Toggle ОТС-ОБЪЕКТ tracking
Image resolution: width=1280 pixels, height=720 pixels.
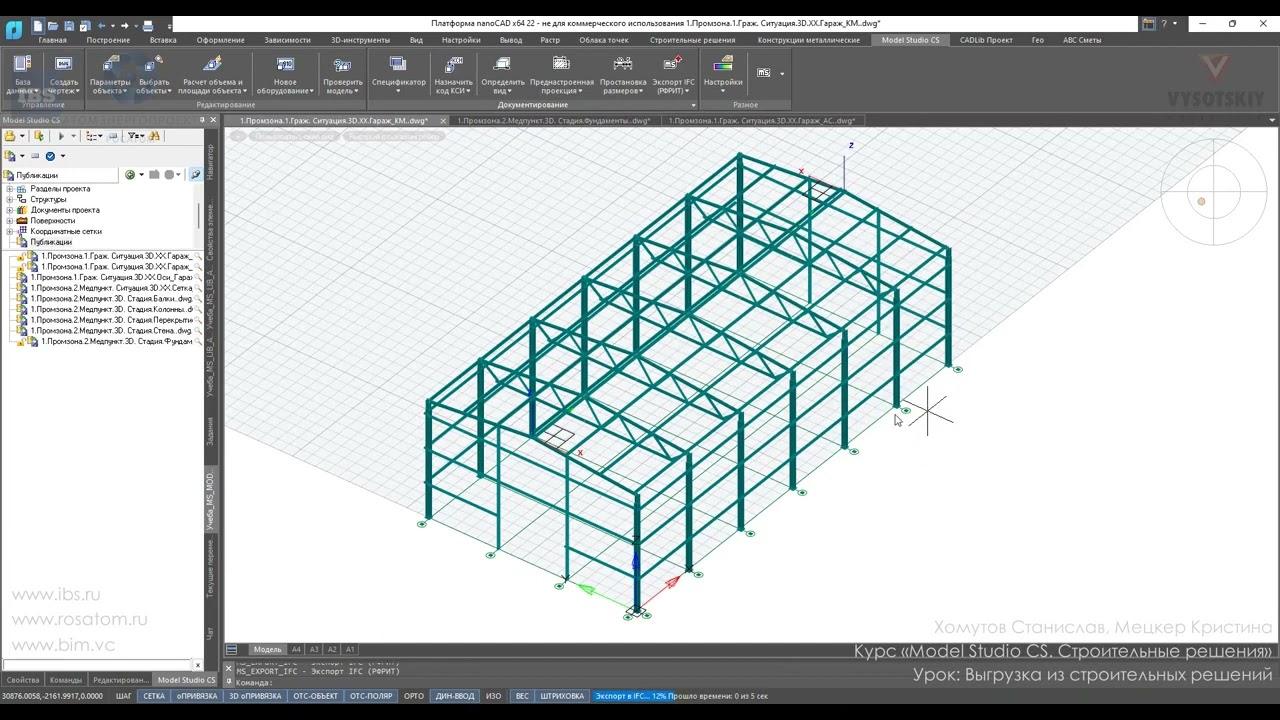[x=316, y=696]
